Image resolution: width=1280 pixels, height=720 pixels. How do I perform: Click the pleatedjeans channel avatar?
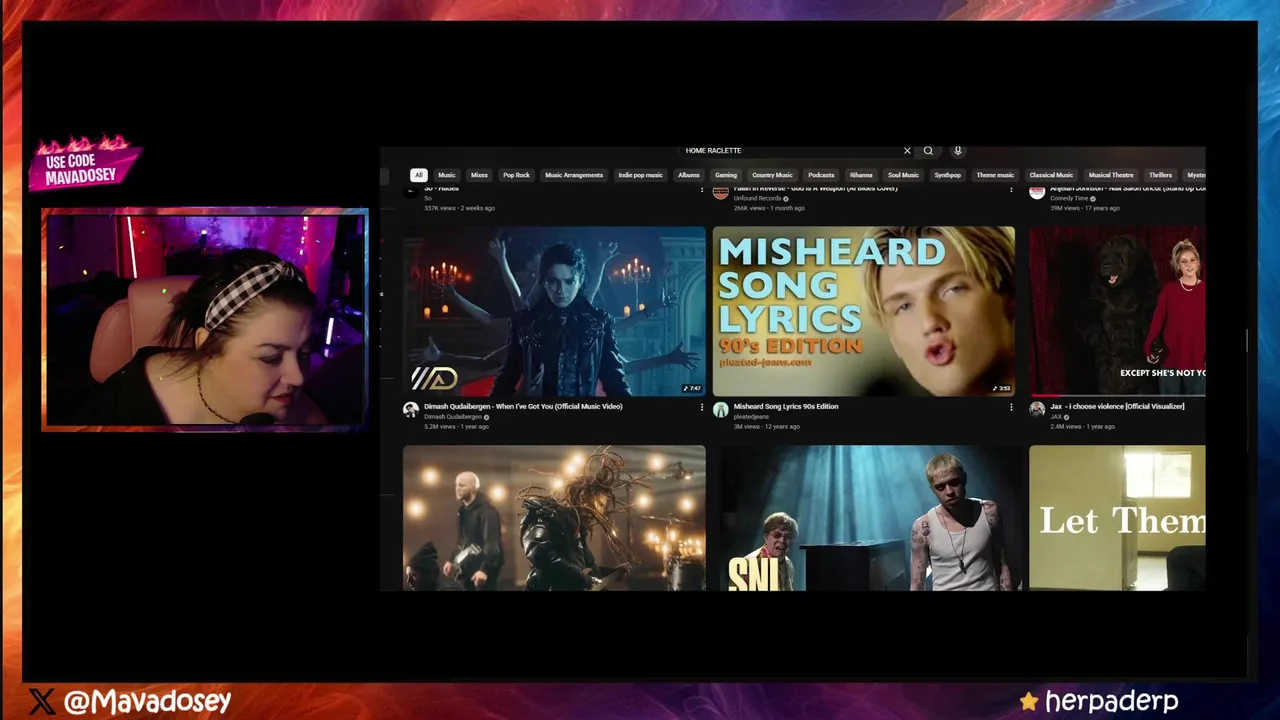coord(720,409)
